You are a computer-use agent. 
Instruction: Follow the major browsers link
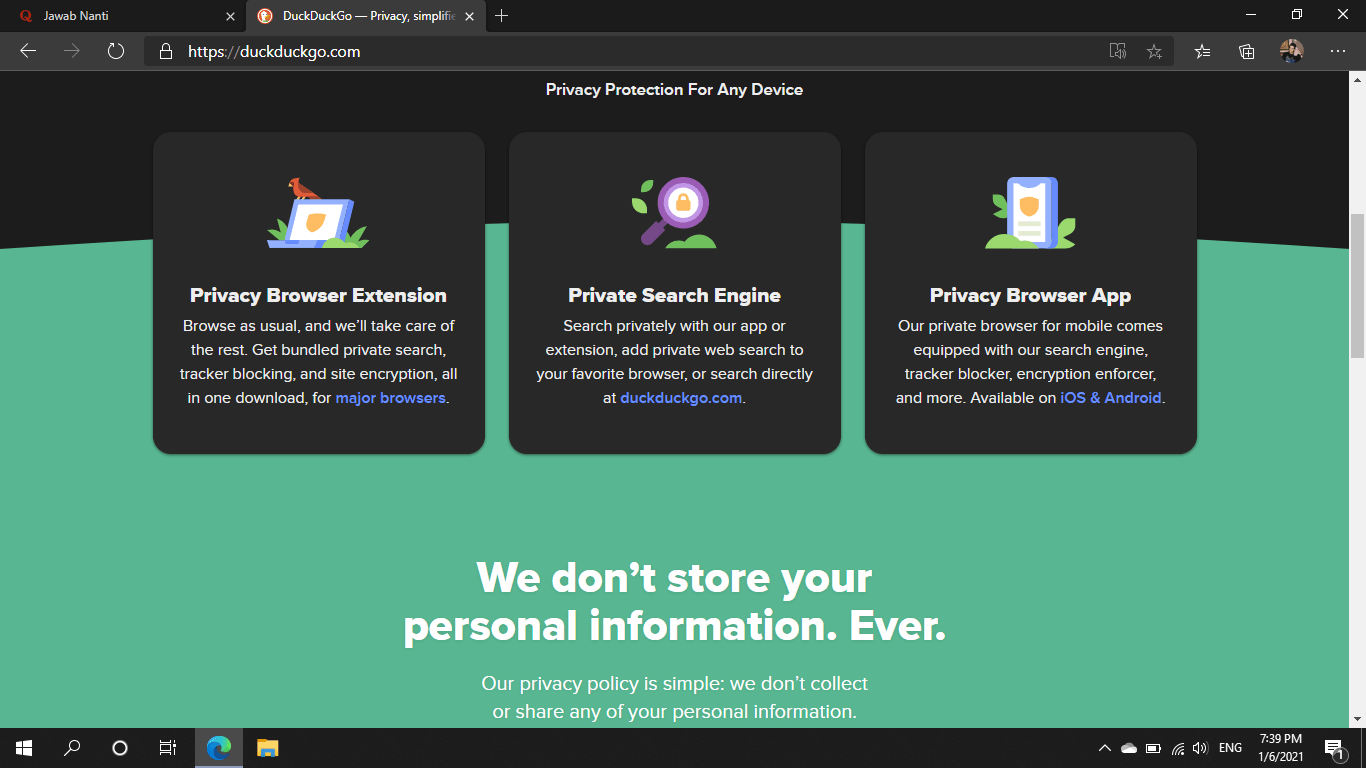(391, 398)
